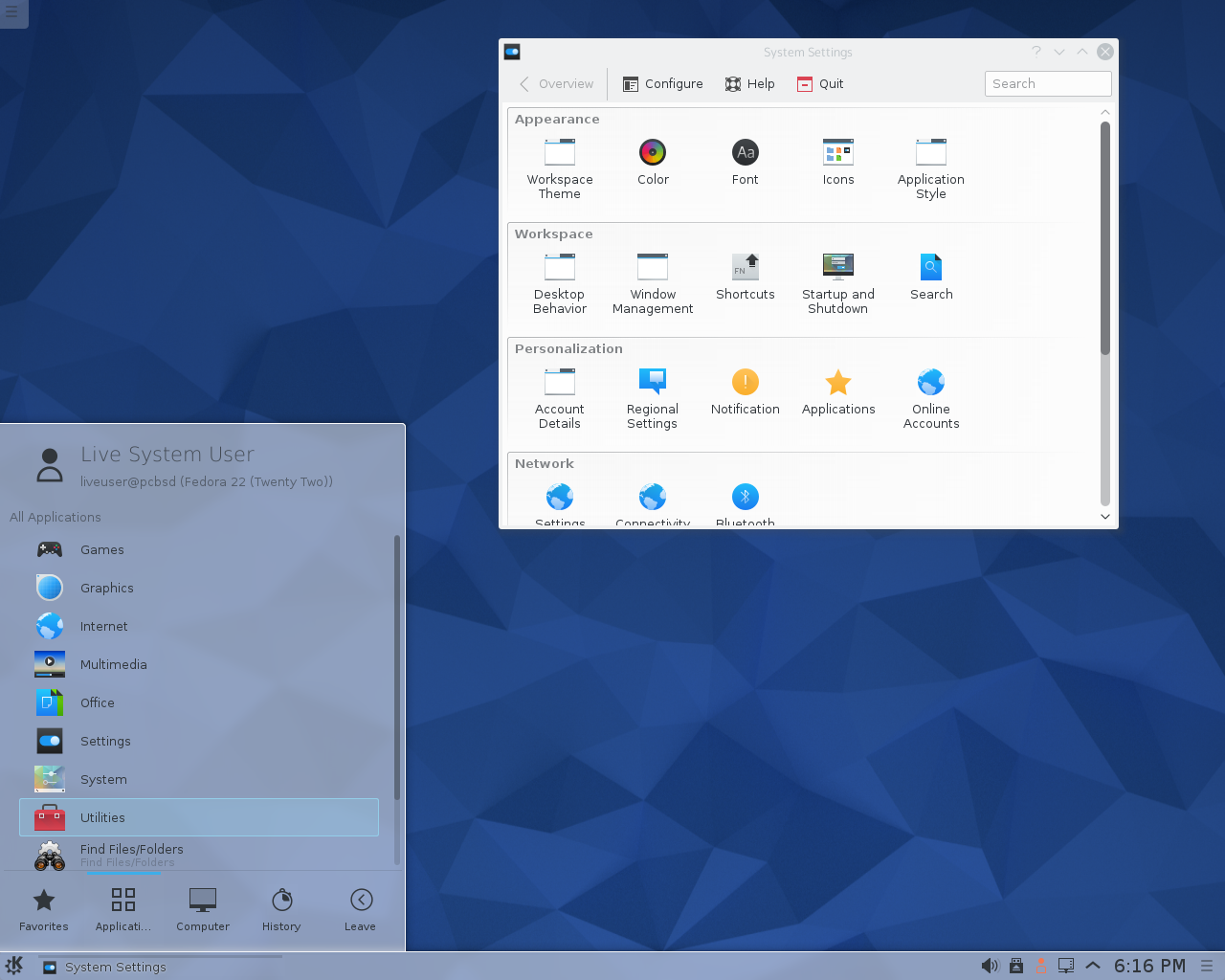Open the Internet category in launcher

point(199,626)
